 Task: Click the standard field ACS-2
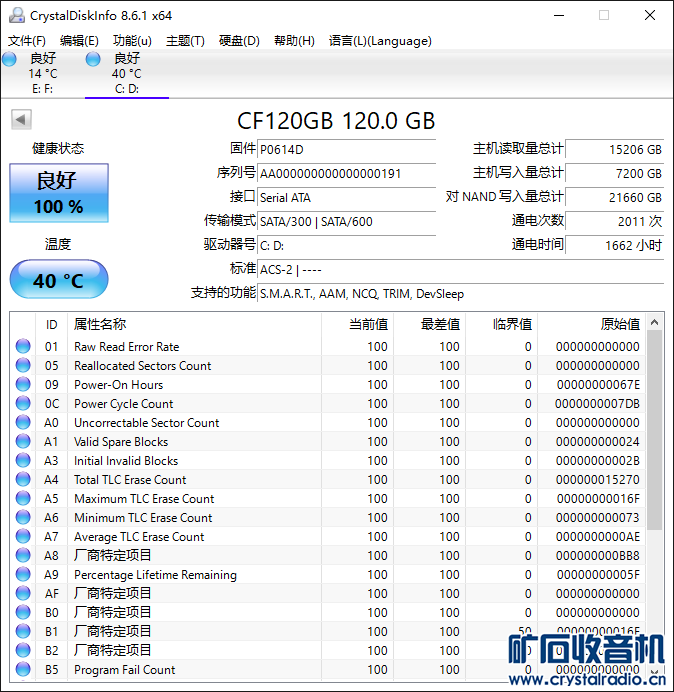click(x=460, y=269)
